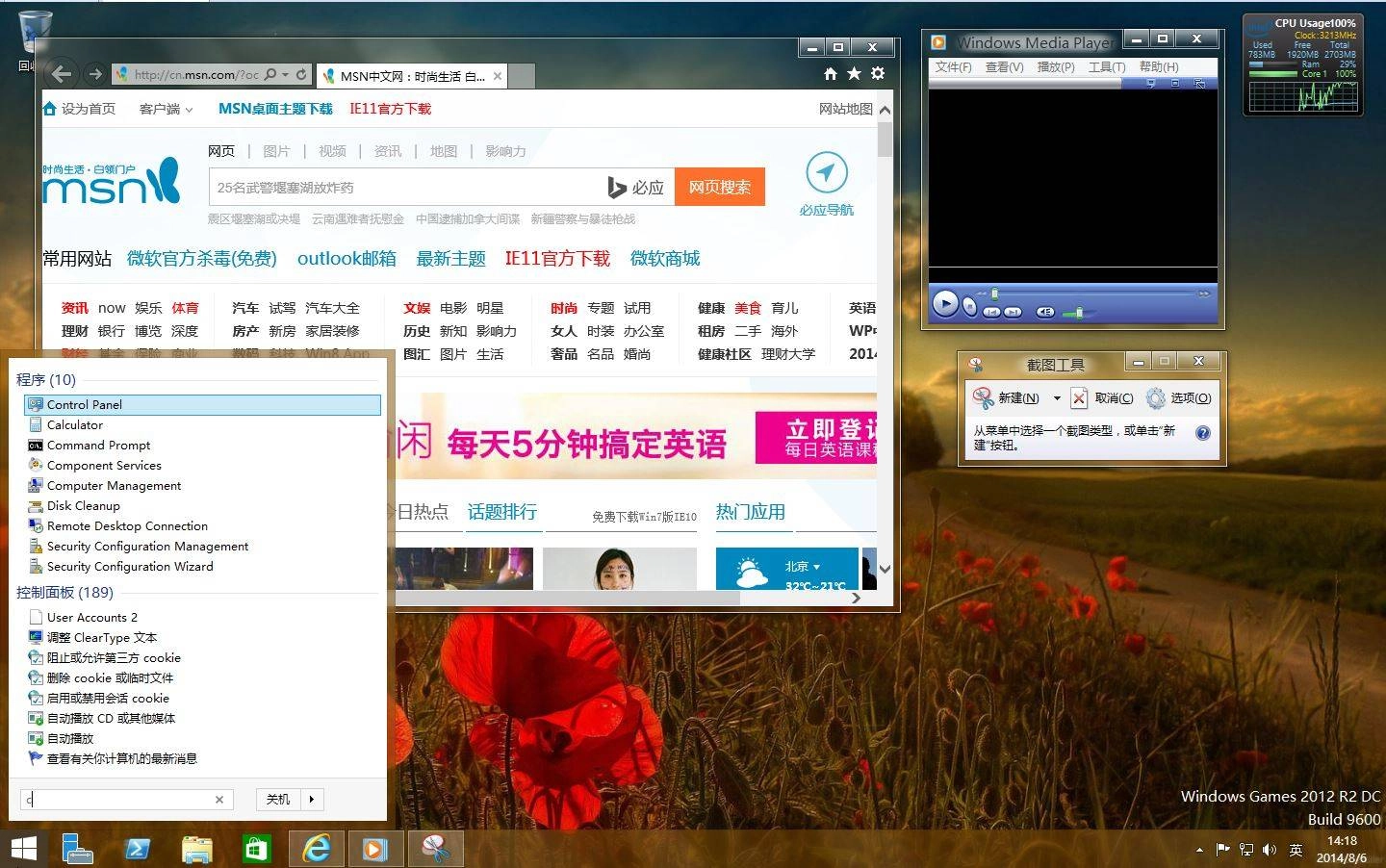Viewport: 1386px width, 868px height.
Task: Adjust the Media Player volume slider
Action: pyautogui.click(x=1079, y=313)
